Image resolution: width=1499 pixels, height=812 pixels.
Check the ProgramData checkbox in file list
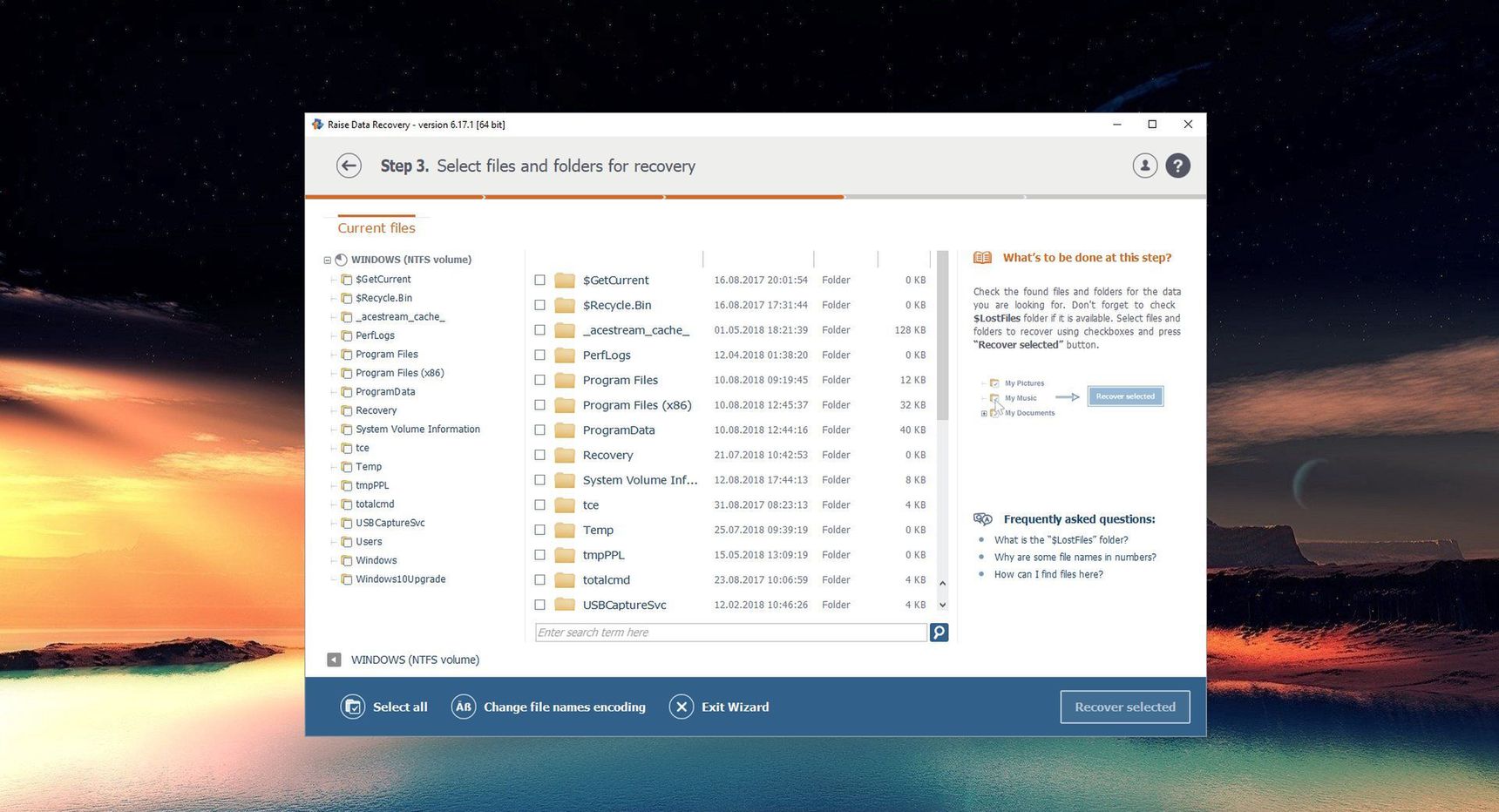point(539,430)
